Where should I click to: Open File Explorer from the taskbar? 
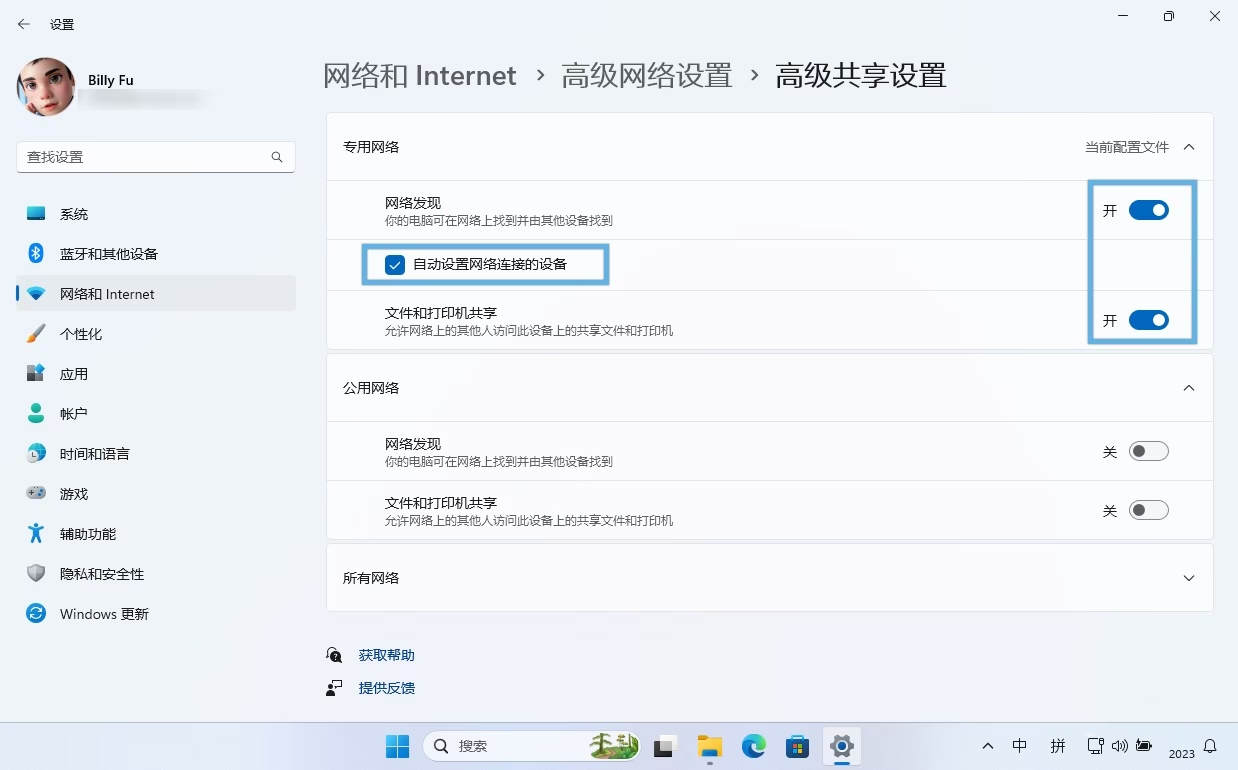(709, 746)
